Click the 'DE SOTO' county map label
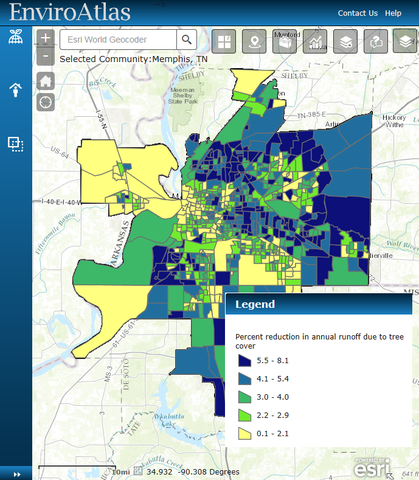The width and height of the screenshot is (419, 480). click(x=126, y=375)
